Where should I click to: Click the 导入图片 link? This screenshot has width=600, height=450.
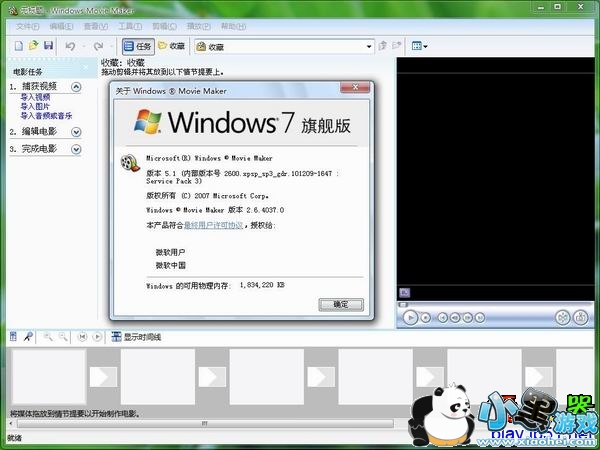pyautogui.click(x=35, y=106)
